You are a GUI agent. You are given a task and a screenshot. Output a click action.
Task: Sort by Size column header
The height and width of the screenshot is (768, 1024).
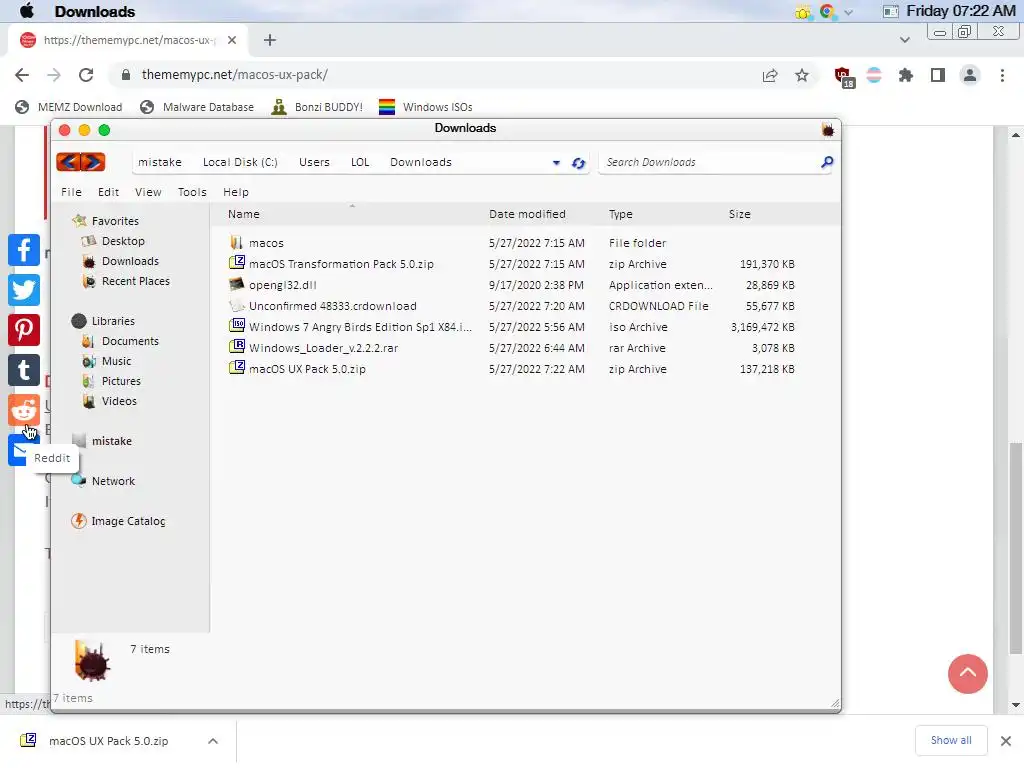pyautogui.click(x=739, y=214)
